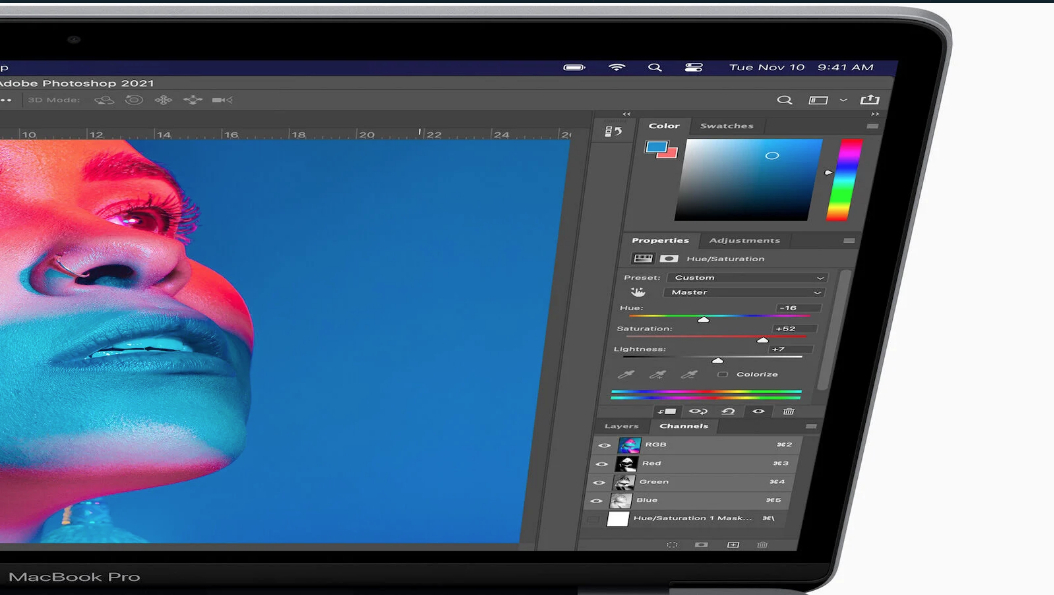Screen dimensions: 1054x595
Task: Select the Hue/Saturation 1 Mask thumbnail
Action: click(618, 519)
